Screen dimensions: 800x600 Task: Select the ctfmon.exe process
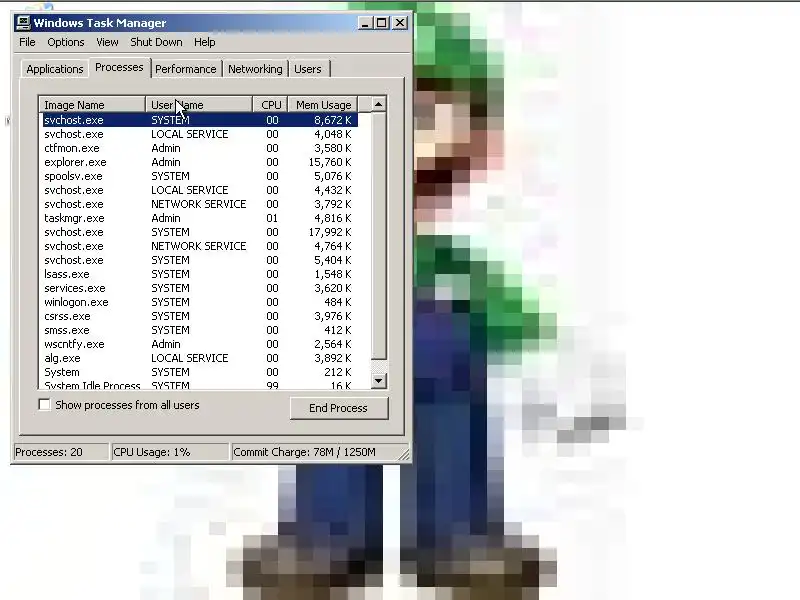coord(200,148)
